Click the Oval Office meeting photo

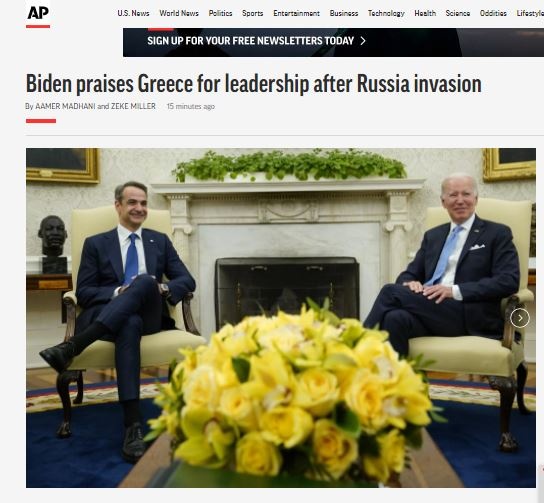(281, 318)
